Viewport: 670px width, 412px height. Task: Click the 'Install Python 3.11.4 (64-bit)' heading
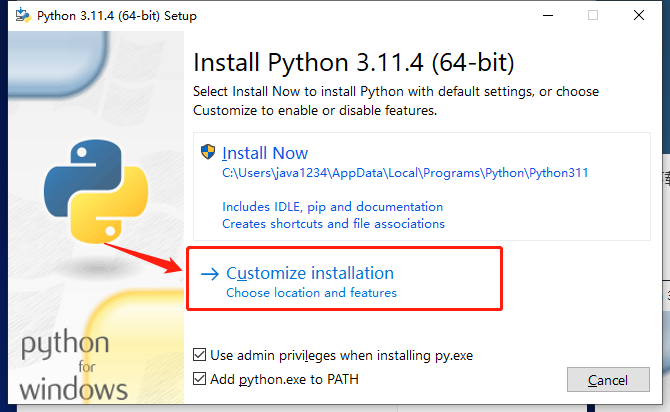pyautogui.click(x=353, y=63)
